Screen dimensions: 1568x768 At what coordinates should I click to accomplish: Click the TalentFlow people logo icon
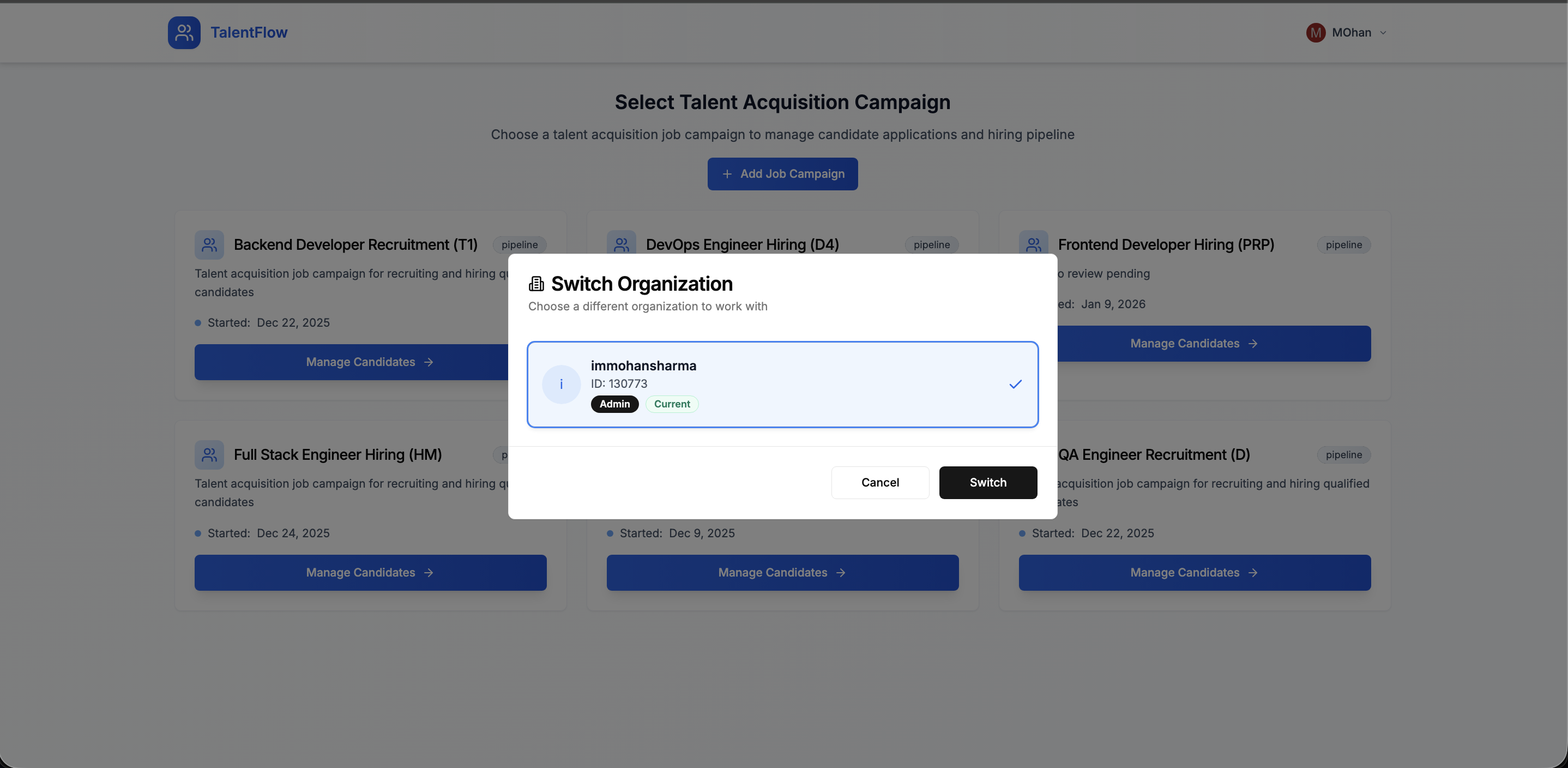[x=184, y=32]
